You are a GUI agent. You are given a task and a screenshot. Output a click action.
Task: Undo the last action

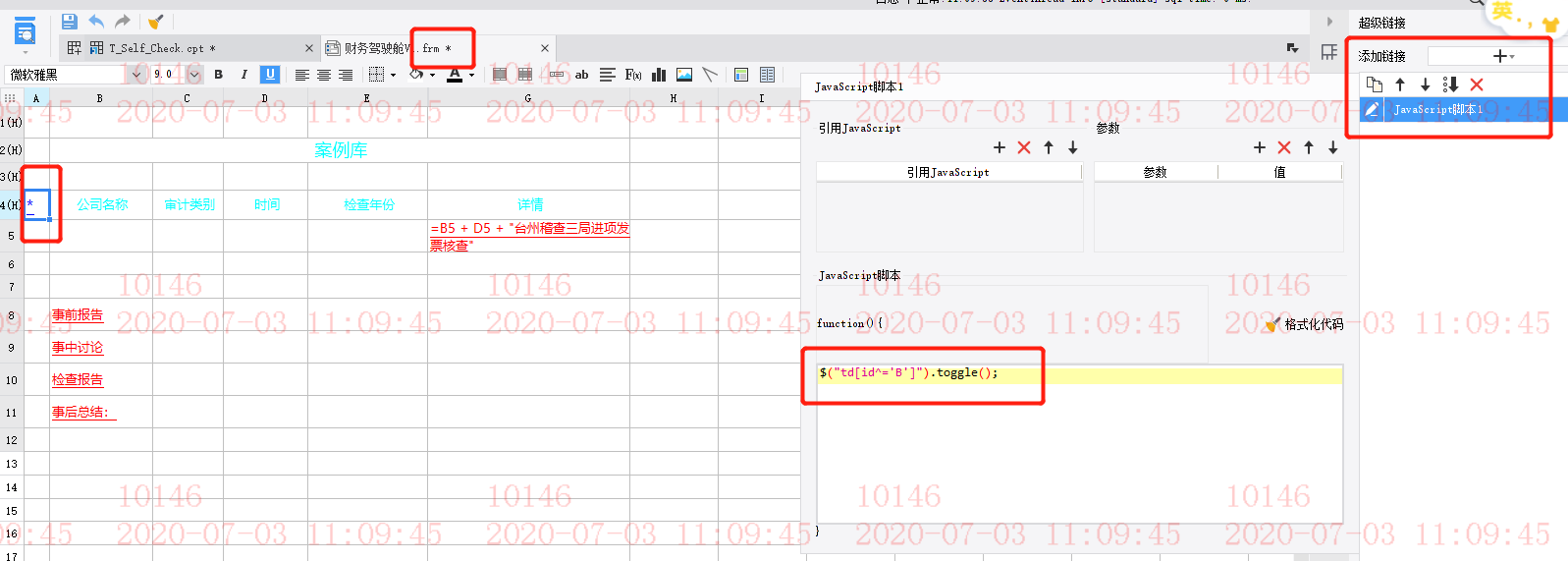(96, 21)
